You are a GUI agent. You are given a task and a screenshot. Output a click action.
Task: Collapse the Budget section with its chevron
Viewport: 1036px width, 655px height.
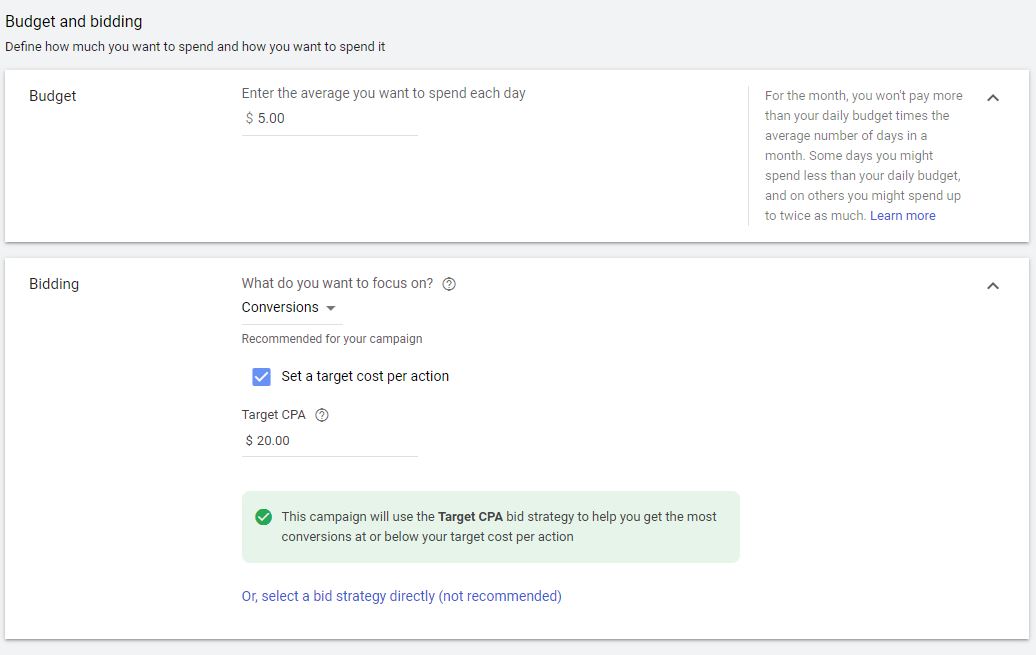[993, 98]
